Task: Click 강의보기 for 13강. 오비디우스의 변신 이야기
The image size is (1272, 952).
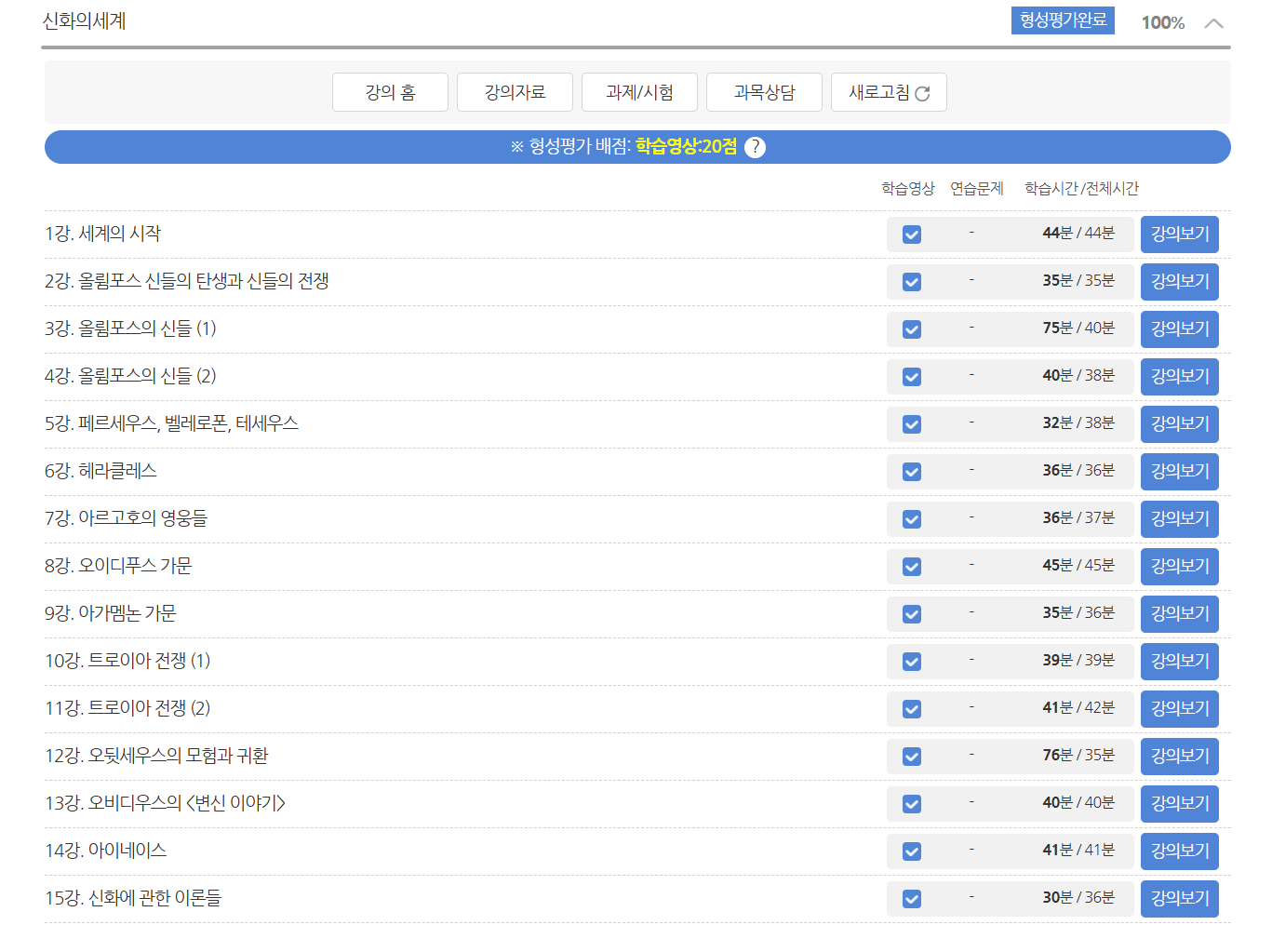Action: (x=1180, y=804)
